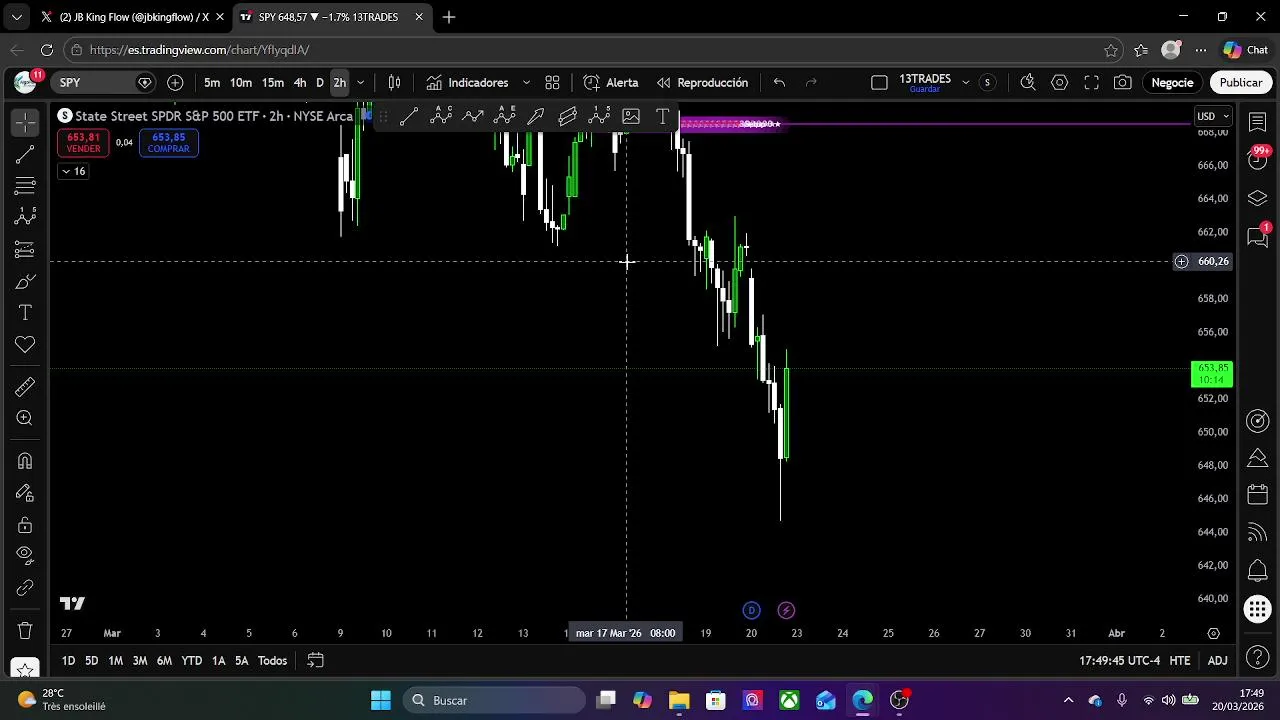Screen dimensions: 1280x720
Task: Click the link drawings sync icon
Action: click(25, 588)
